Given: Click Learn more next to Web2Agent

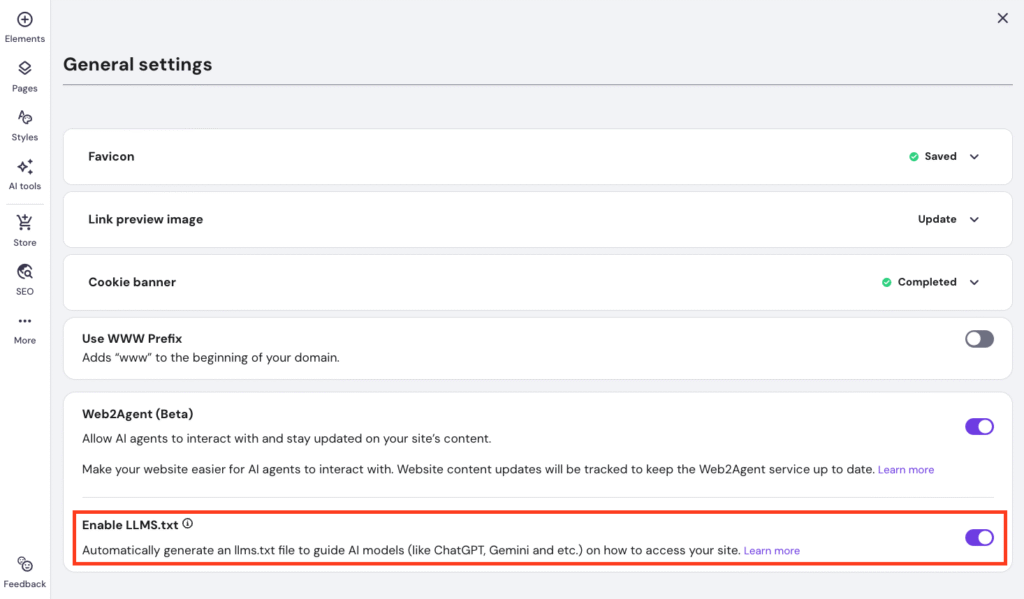Looking at the screenshot, I should [x=905, y=469].
